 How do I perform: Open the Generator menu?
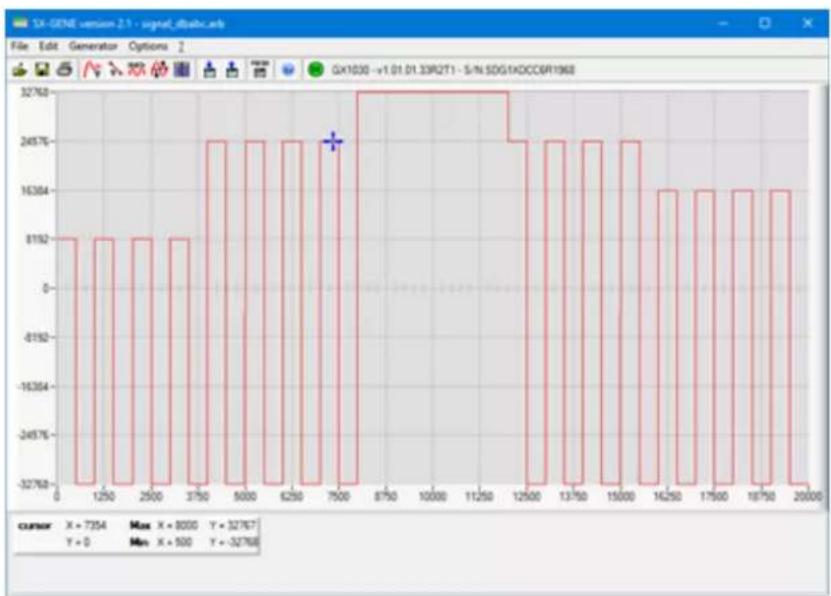click(x=93, y=46)
